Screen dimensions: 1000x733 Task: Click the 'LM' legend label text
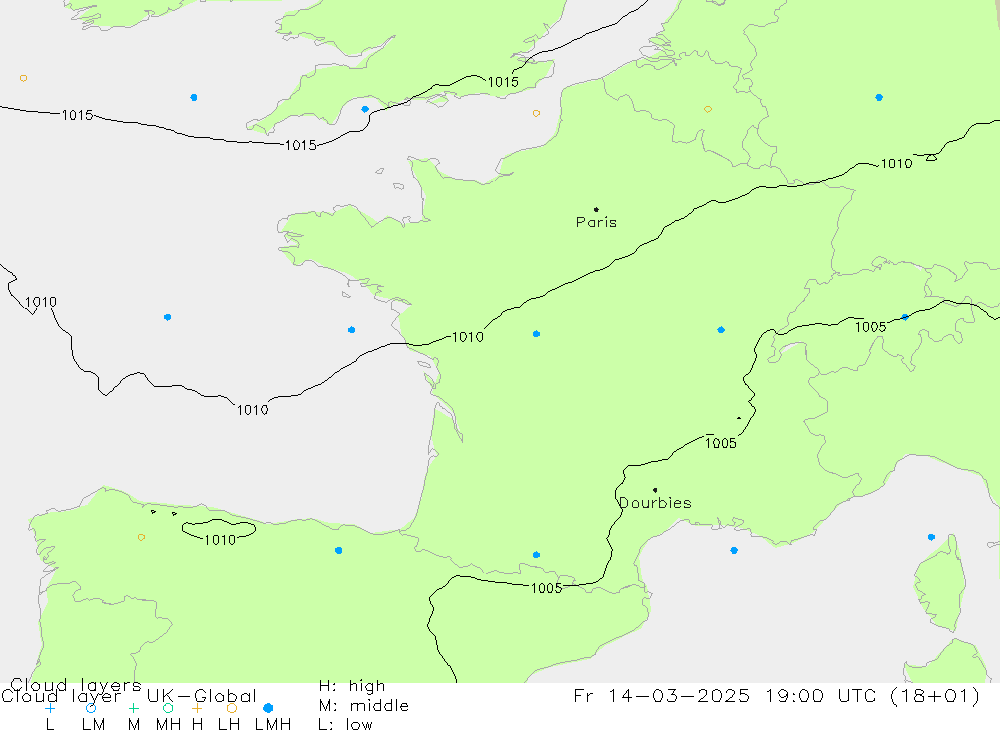94,725
